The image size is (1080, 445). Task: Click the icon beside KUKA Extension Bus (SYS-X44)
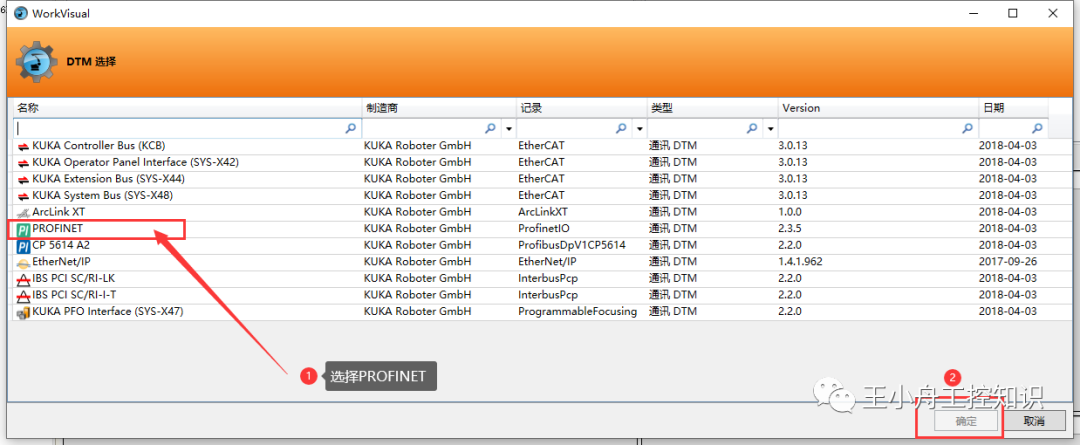(23, 179)
